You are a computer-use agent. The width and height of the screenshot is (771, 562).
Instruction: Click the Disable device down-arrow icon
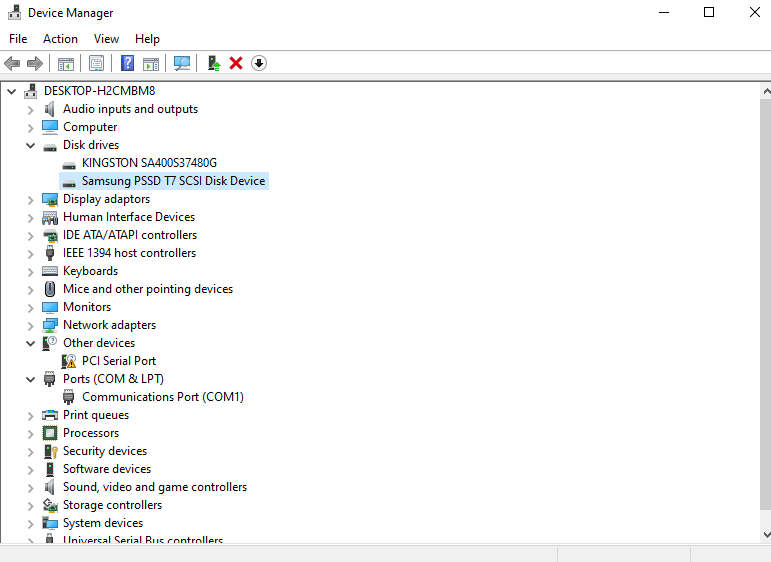point(259,63)
